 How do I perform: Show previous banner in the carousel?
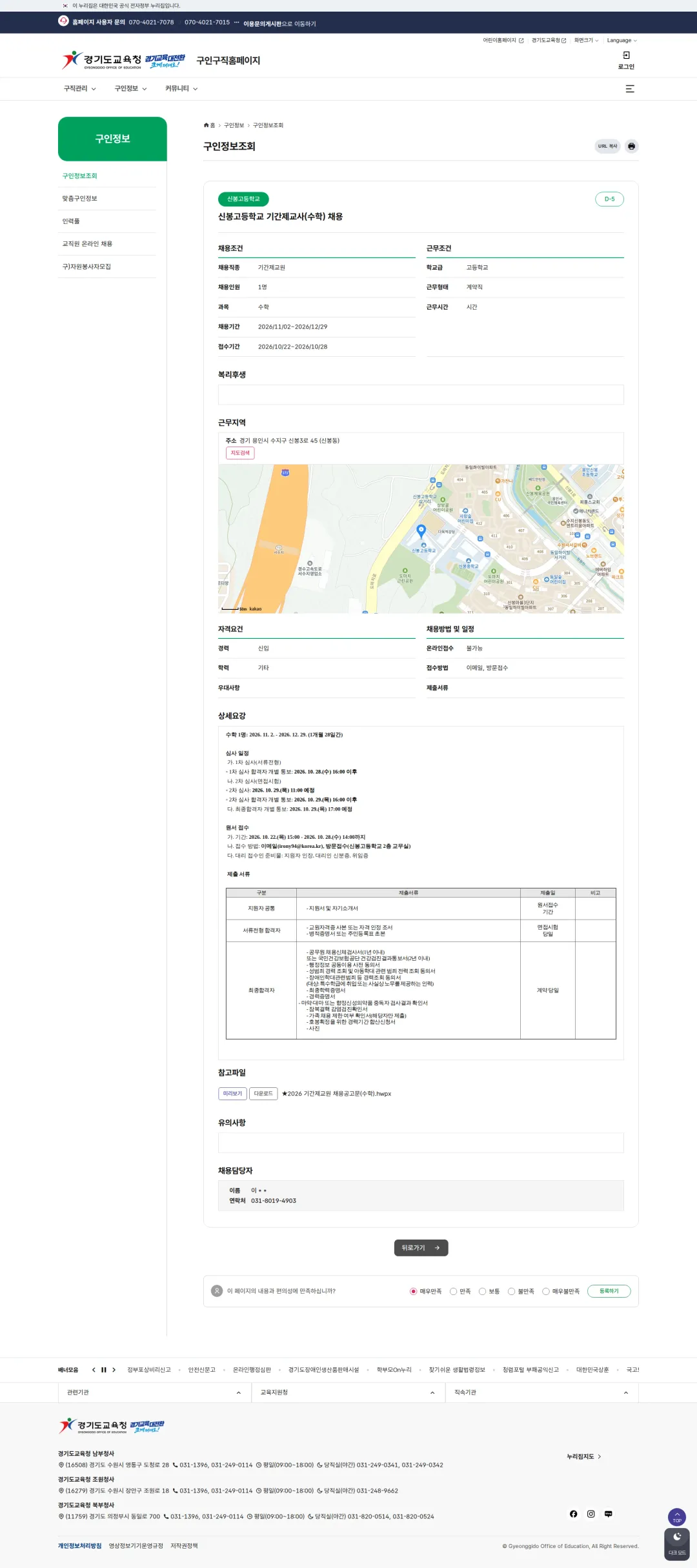pyautogui.click(x=94, y=1370)
